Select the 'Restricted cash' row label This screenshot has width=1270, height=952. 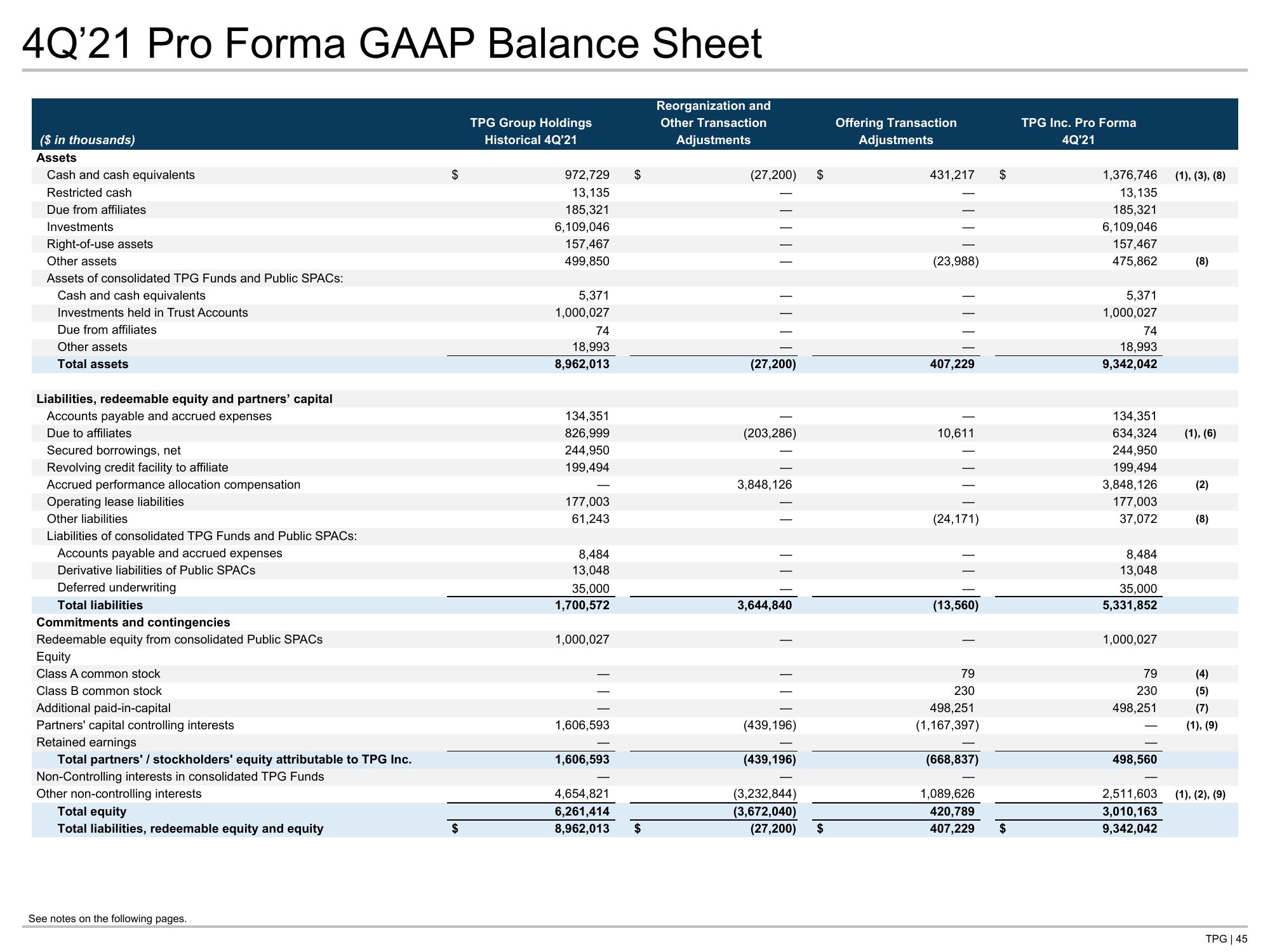[90, 192]
